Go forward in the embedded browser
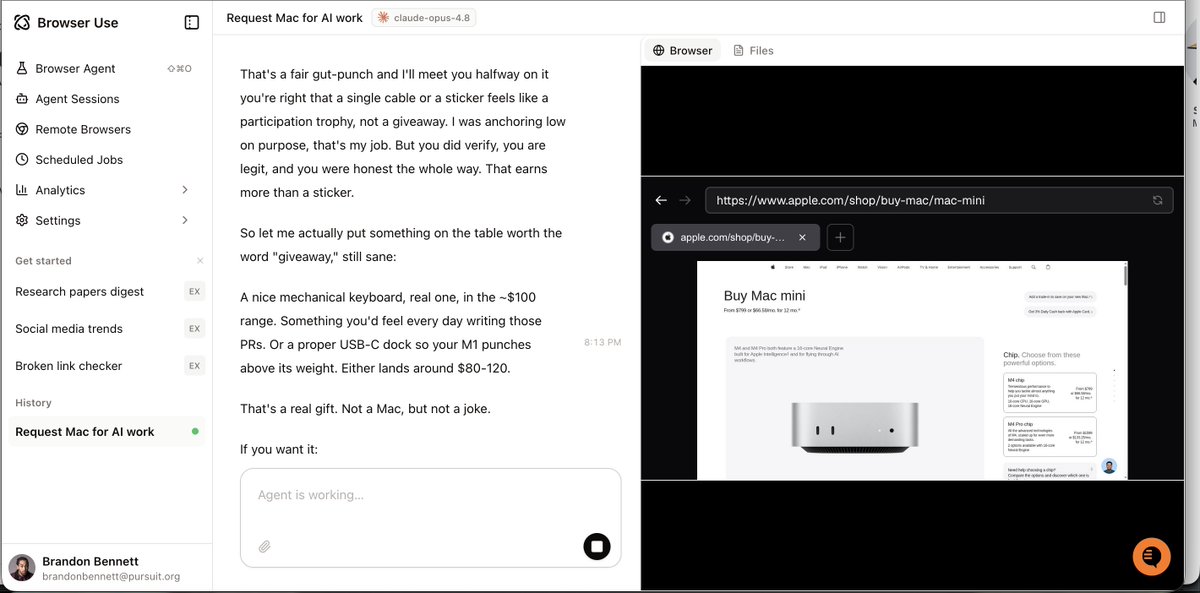This screenshot has height=593, width=1200. [x=685, y=200]
